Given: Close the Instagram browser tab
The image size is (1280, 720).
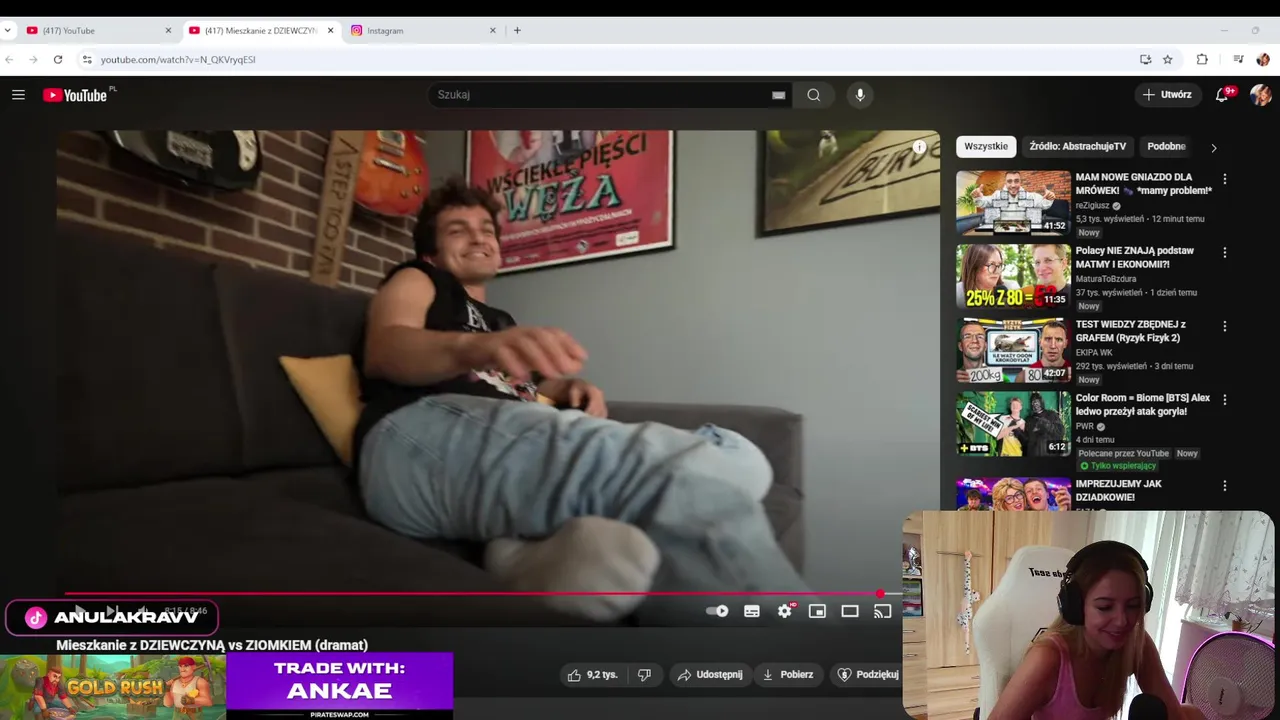Looking at the screenshot, I should tap(493, 31).
